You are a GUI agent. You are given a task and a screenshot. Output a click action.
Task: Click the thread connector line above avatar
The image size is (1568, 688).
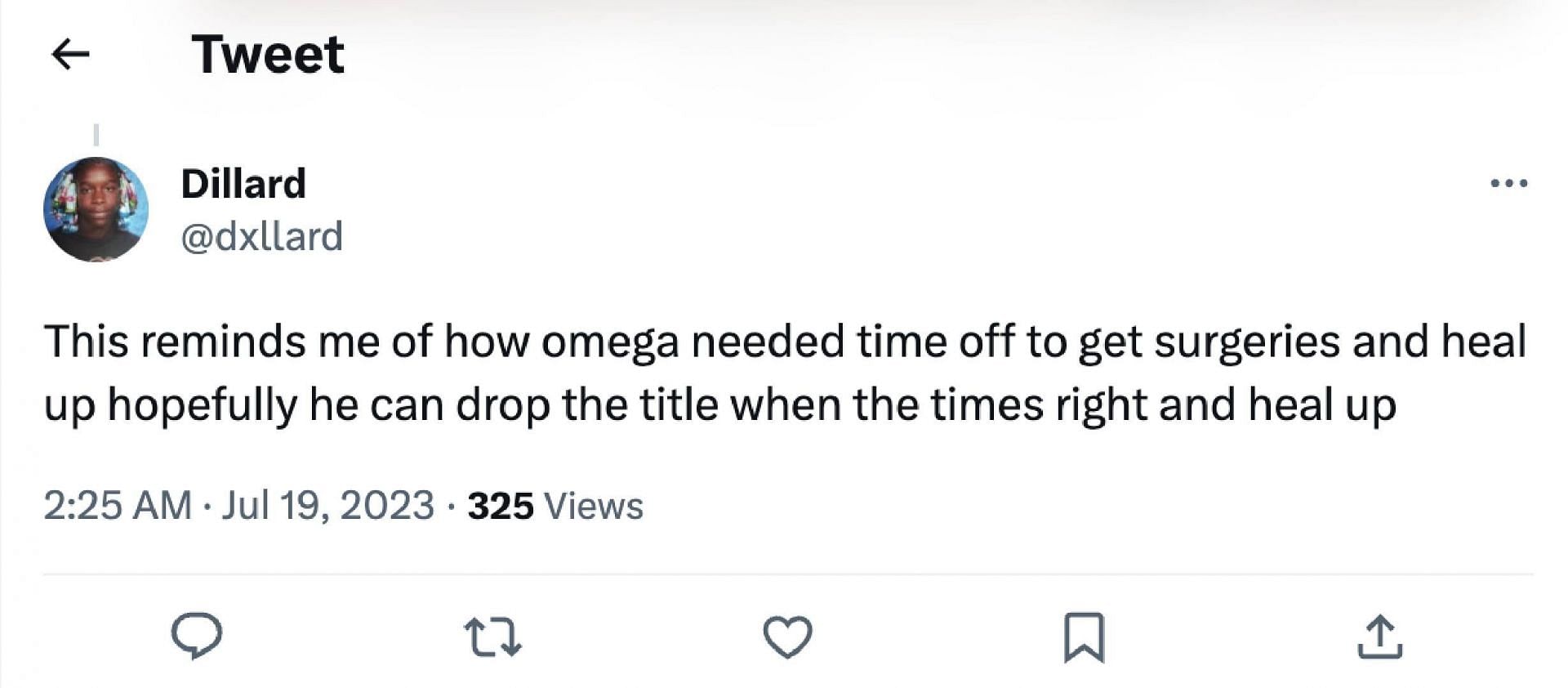coord(96,135)
